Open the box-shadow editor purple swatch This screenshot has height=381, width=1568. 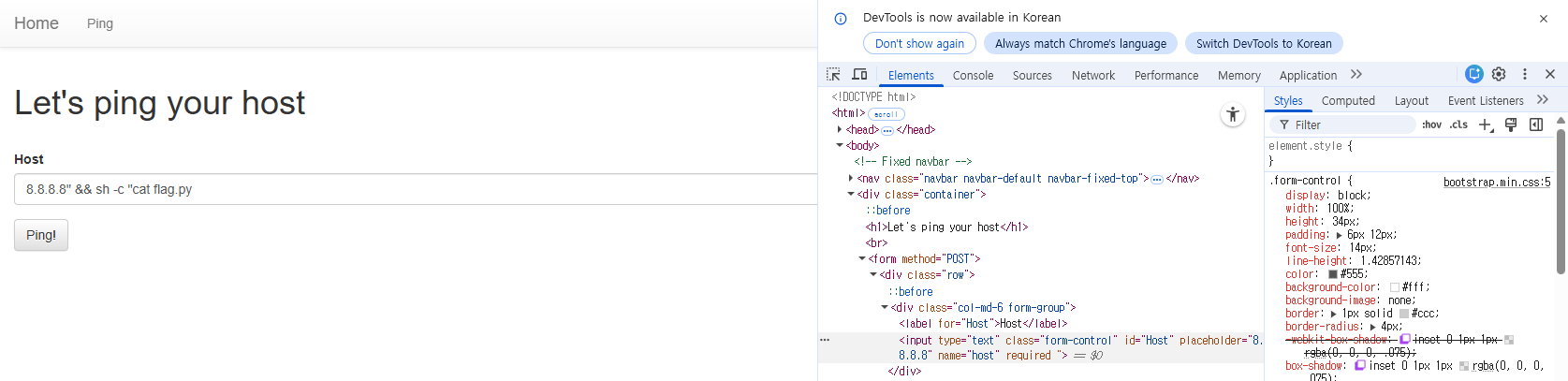pos(1360,366)
